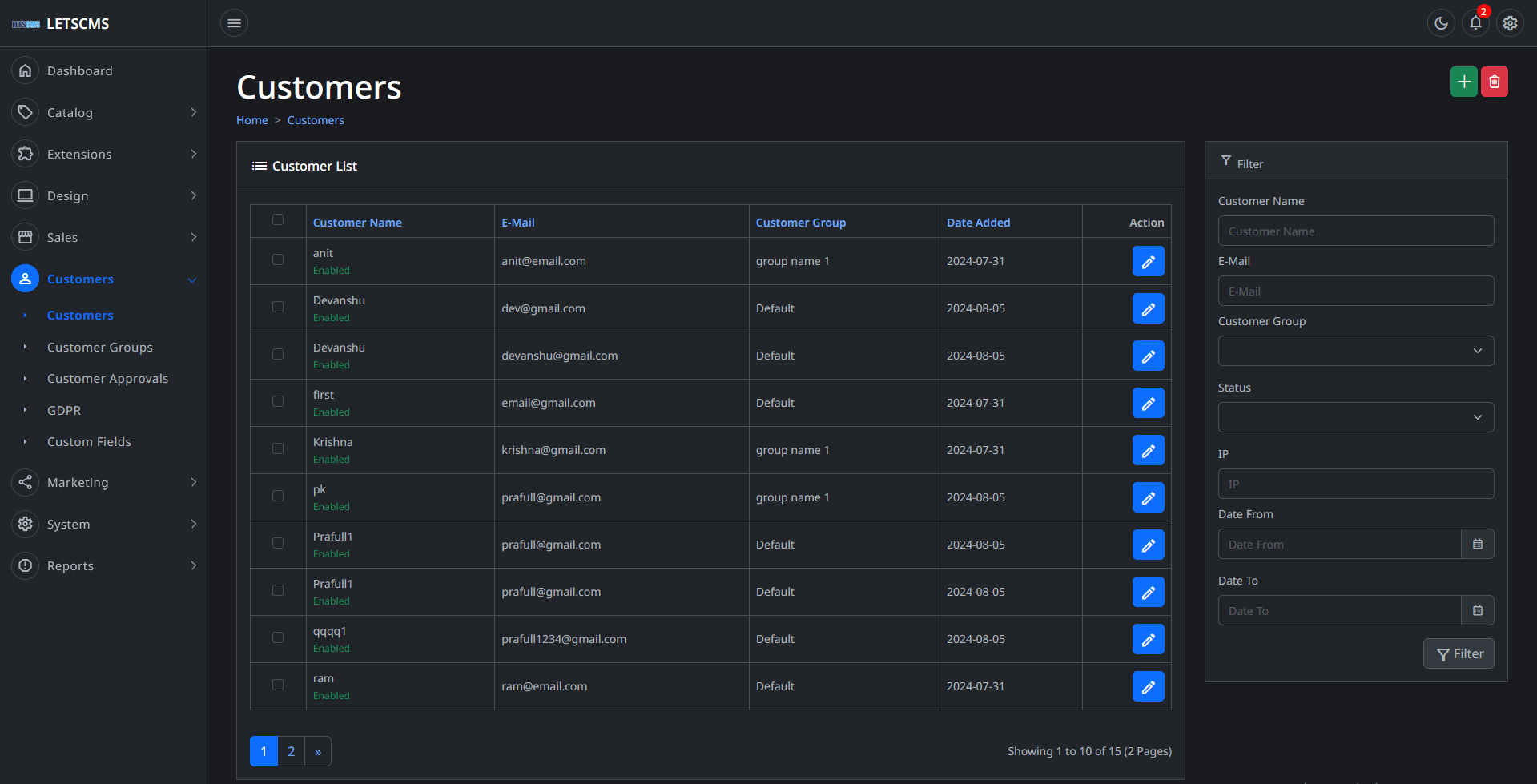Open the Customer Group filter dropdown
The image size is (1537, 784).
click(x=1355, y=351)
